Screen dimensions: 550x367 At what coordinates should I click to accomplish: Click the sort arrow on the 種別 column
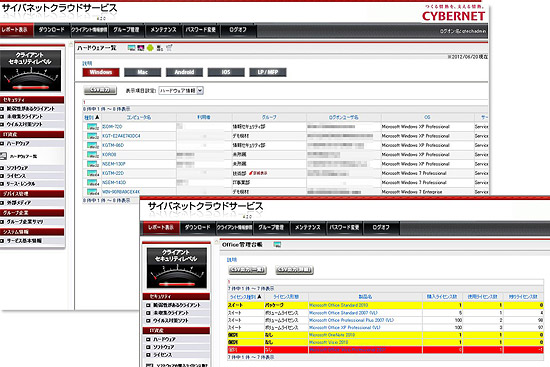pos(97,117)
